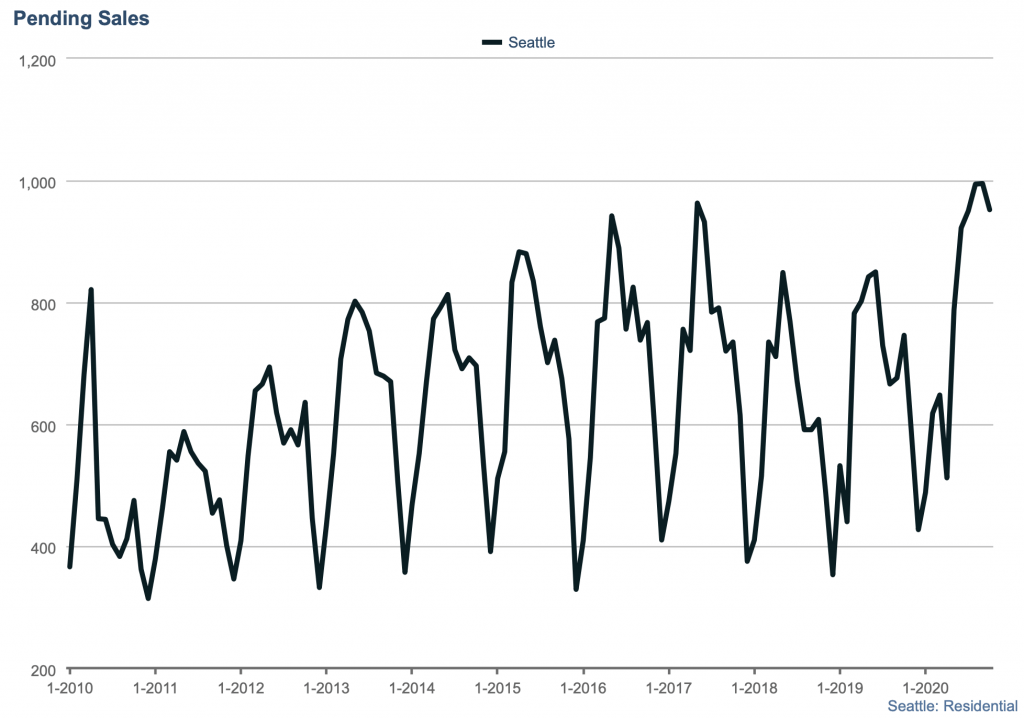Viewport: 1024px width, 718px height.
Task: Click the 200 y-axis label
Action: [42, 670]
